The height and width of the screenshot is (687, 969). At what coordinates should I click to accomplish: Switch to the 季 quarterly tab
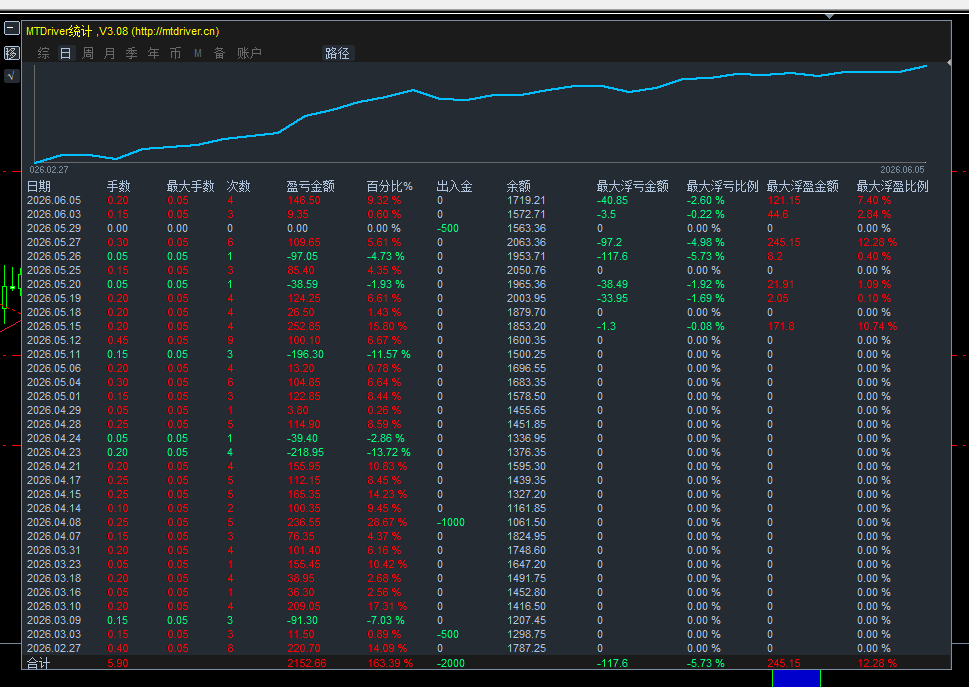click(x=132, y=53)
